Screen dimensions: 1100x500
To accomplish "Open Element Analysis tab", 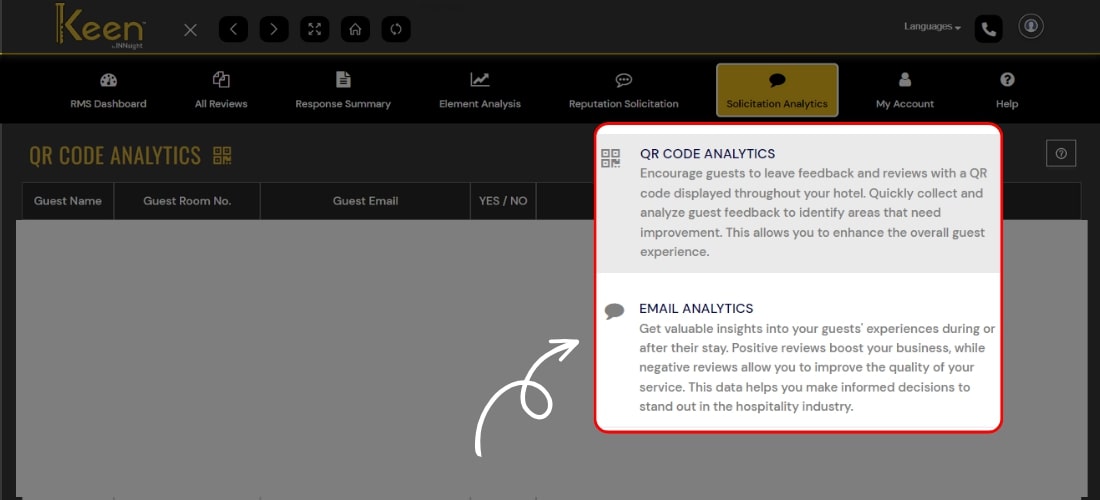I will coord(480,90).
